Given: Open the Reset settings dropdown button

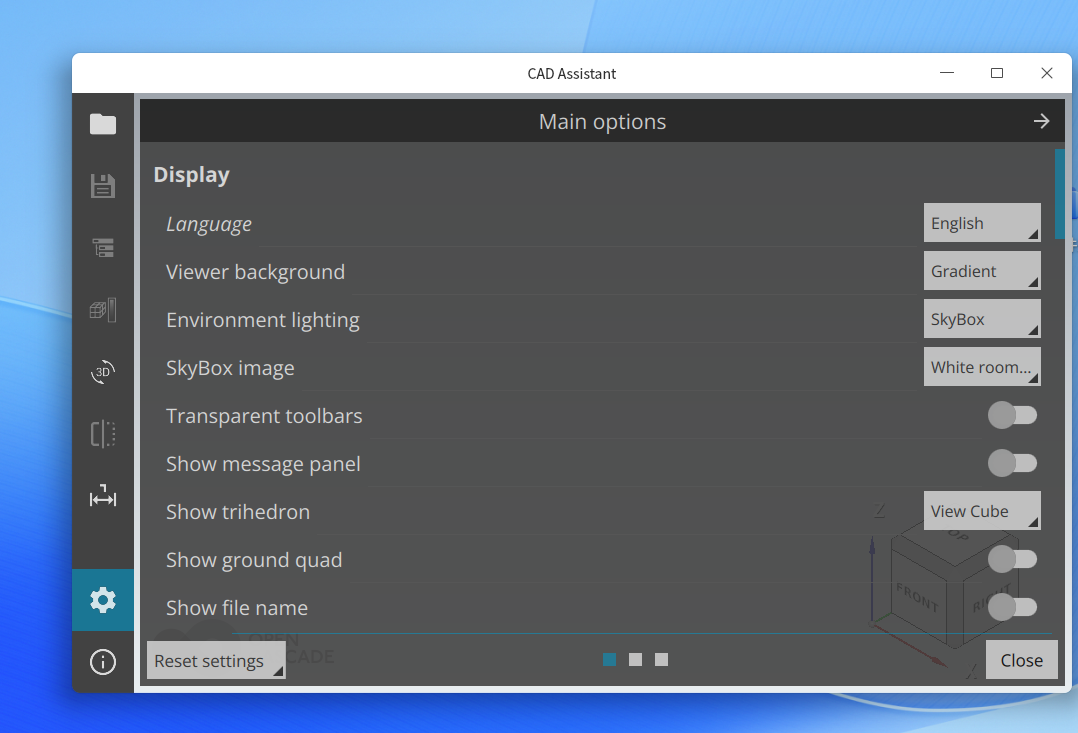Looking at the screenshot, I should [x=216, y=660].
